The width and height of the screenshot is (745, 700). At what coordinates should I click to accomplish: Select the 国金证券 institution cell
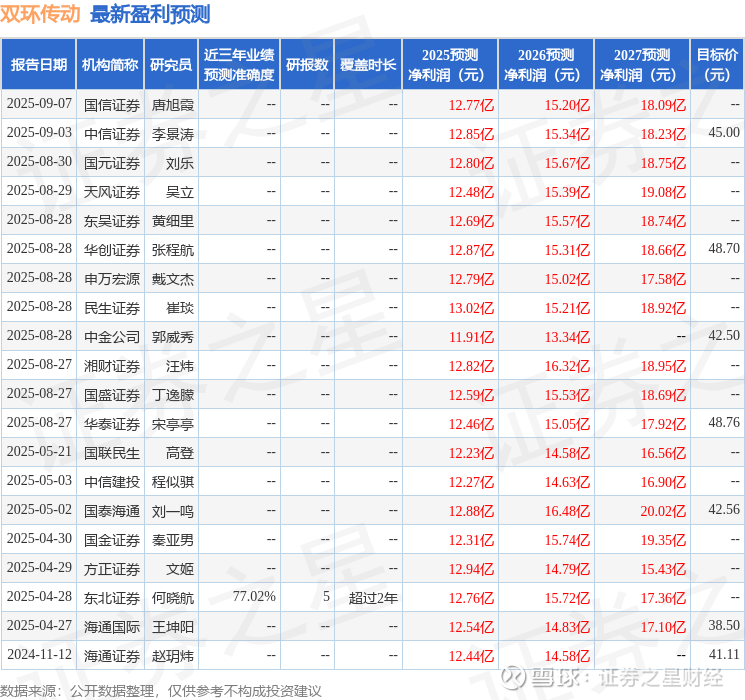pos(112,540)
